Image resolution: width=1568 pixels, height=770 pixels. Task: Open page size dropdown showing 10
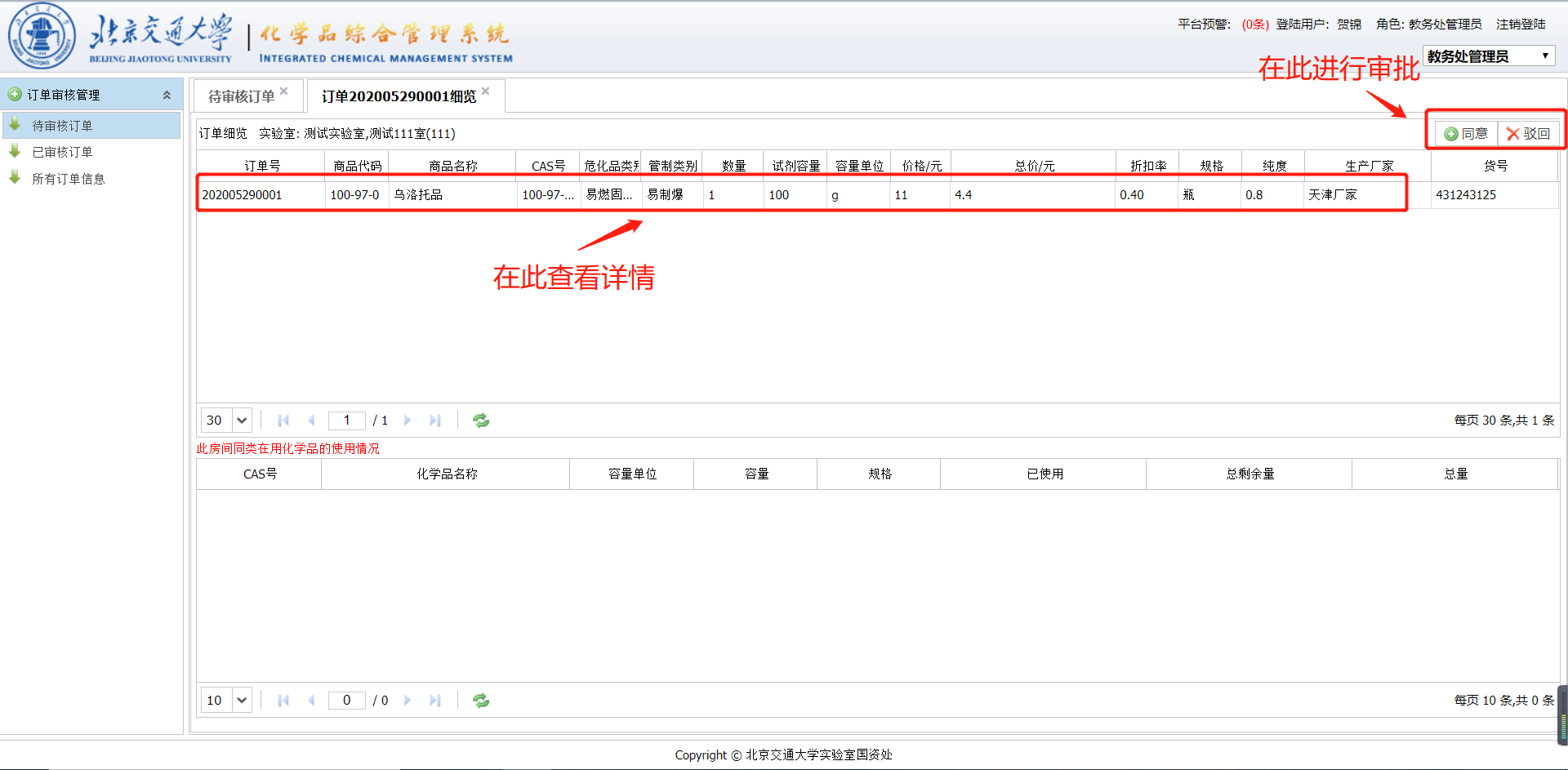point(242,701)
